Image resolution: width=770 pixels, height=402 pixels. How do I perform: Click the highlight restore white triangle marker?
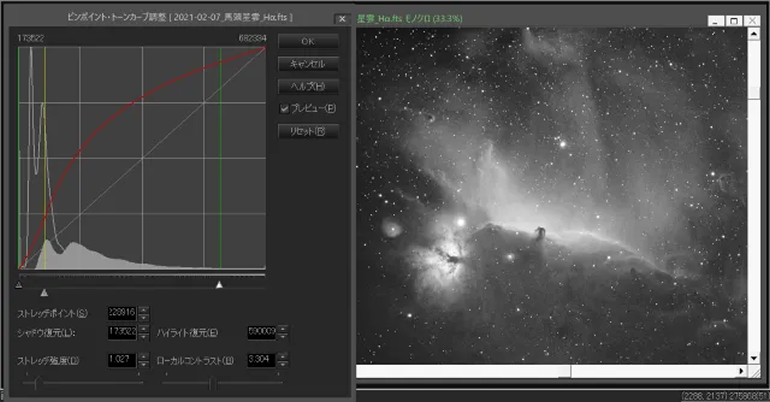pyautogui.click(x=220, y=285)
